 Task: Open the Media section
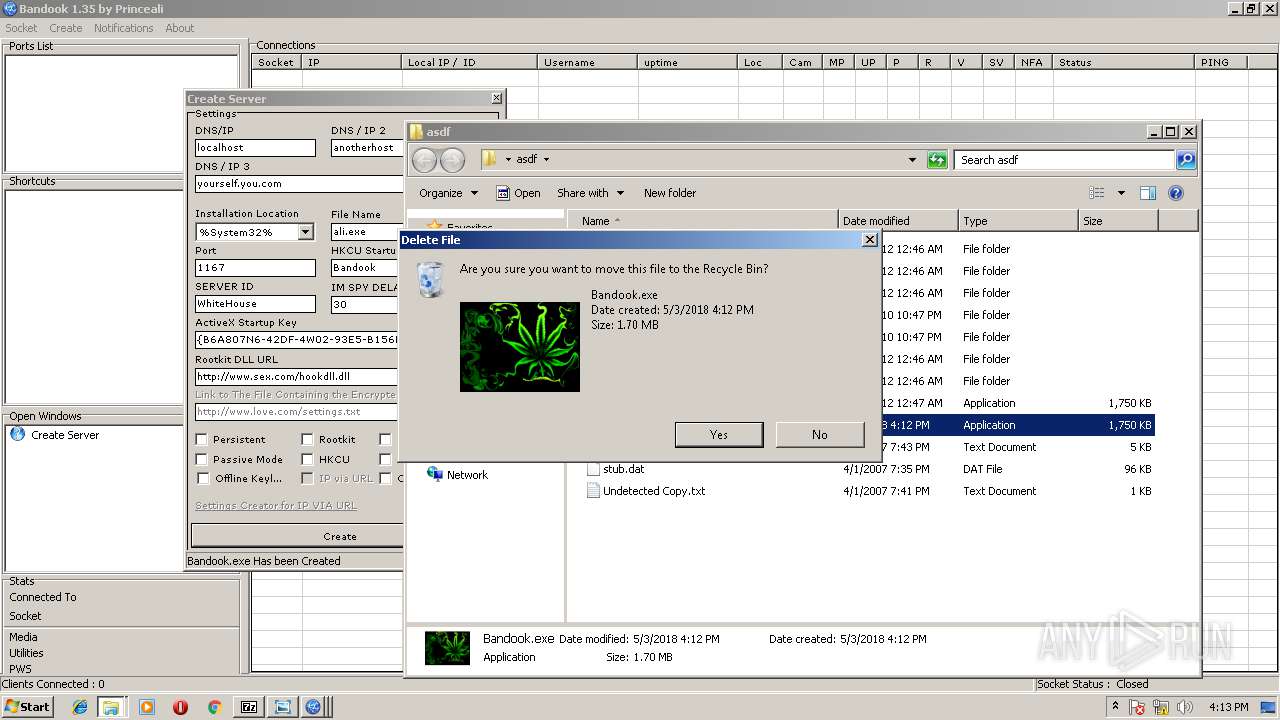coord(23,637)
